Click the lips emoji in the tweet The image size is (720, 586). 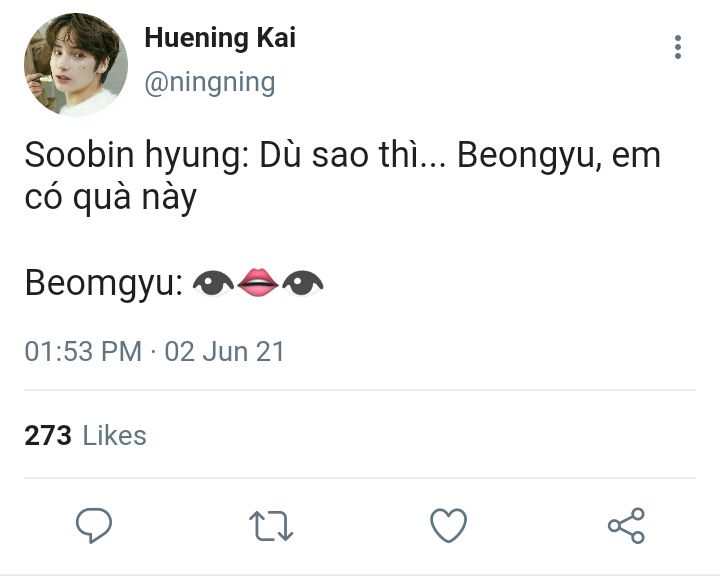point(258,285)
